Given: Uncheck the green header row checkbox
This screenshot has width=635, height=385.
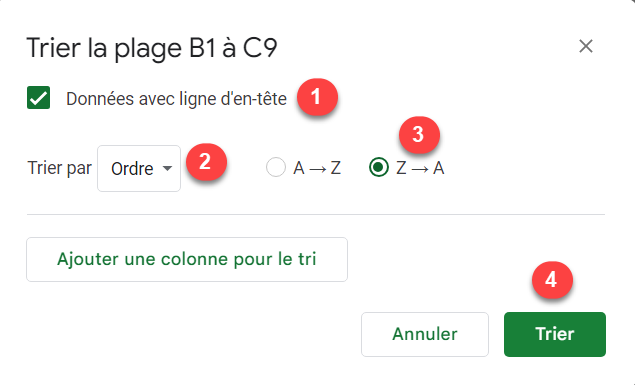Looking at the screenshot, I should pos(38,98).
